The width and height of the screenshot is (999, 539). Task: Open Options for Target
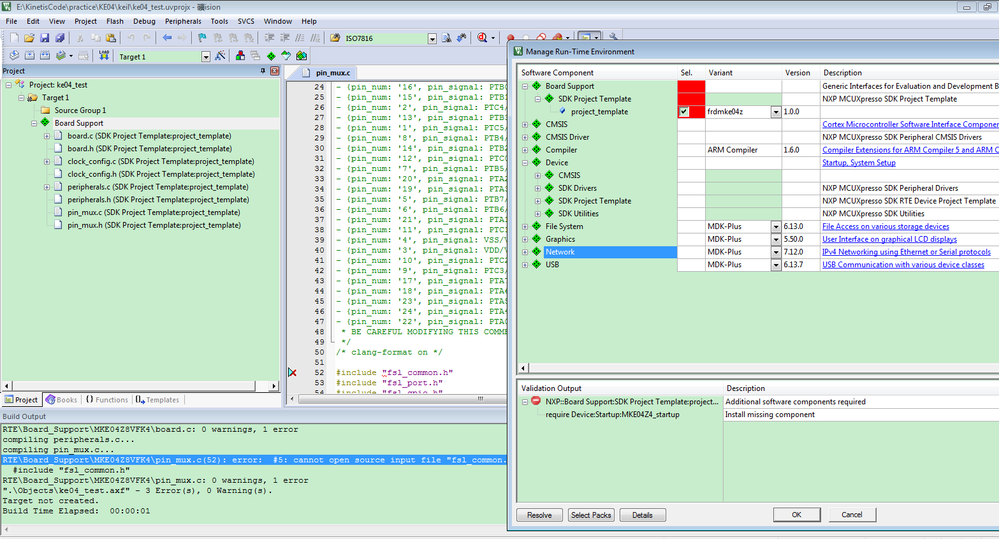[x=220, y=56]
